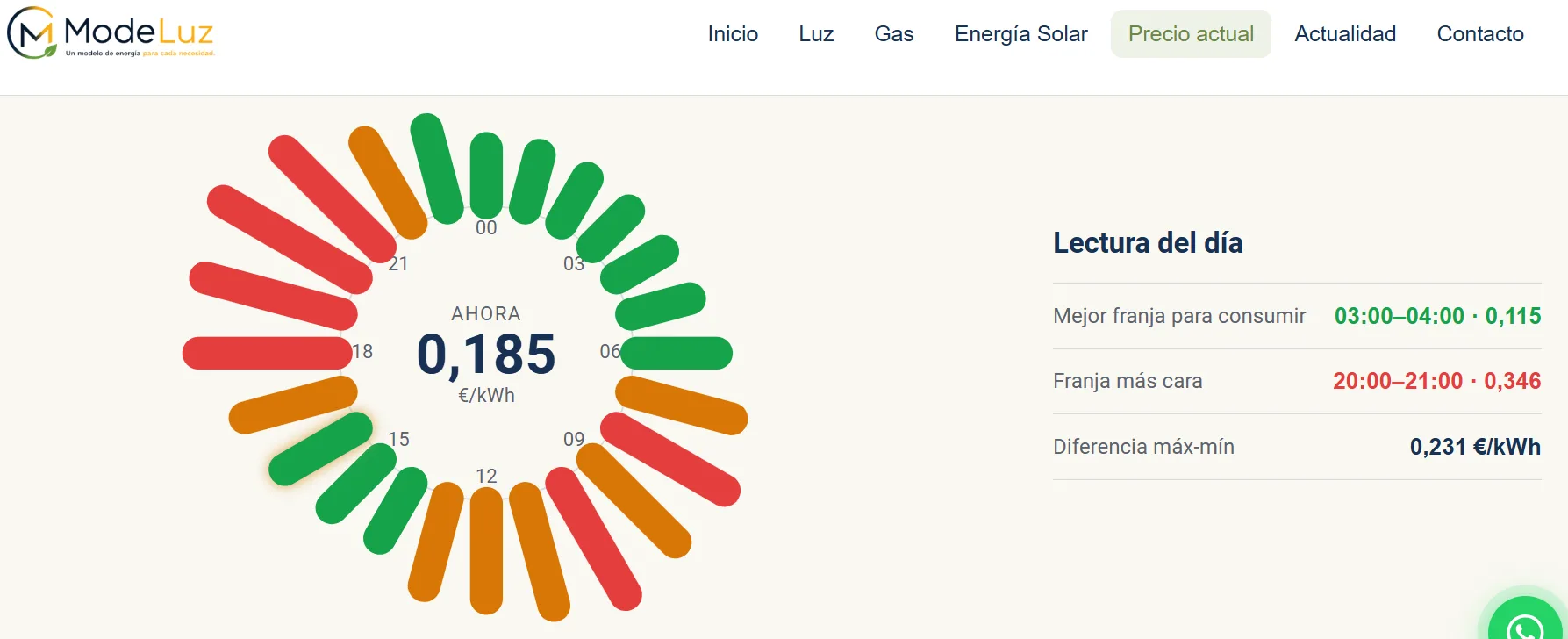Select the 18 hour red bar on dial
This screenshot has height=639, width=1568.
click(268, 353)
